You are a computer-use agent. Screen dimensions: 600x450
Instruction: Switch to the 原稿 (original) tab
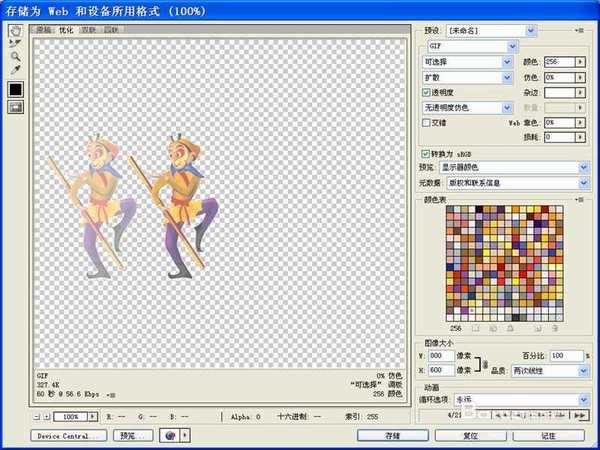[x=44, y=30]
